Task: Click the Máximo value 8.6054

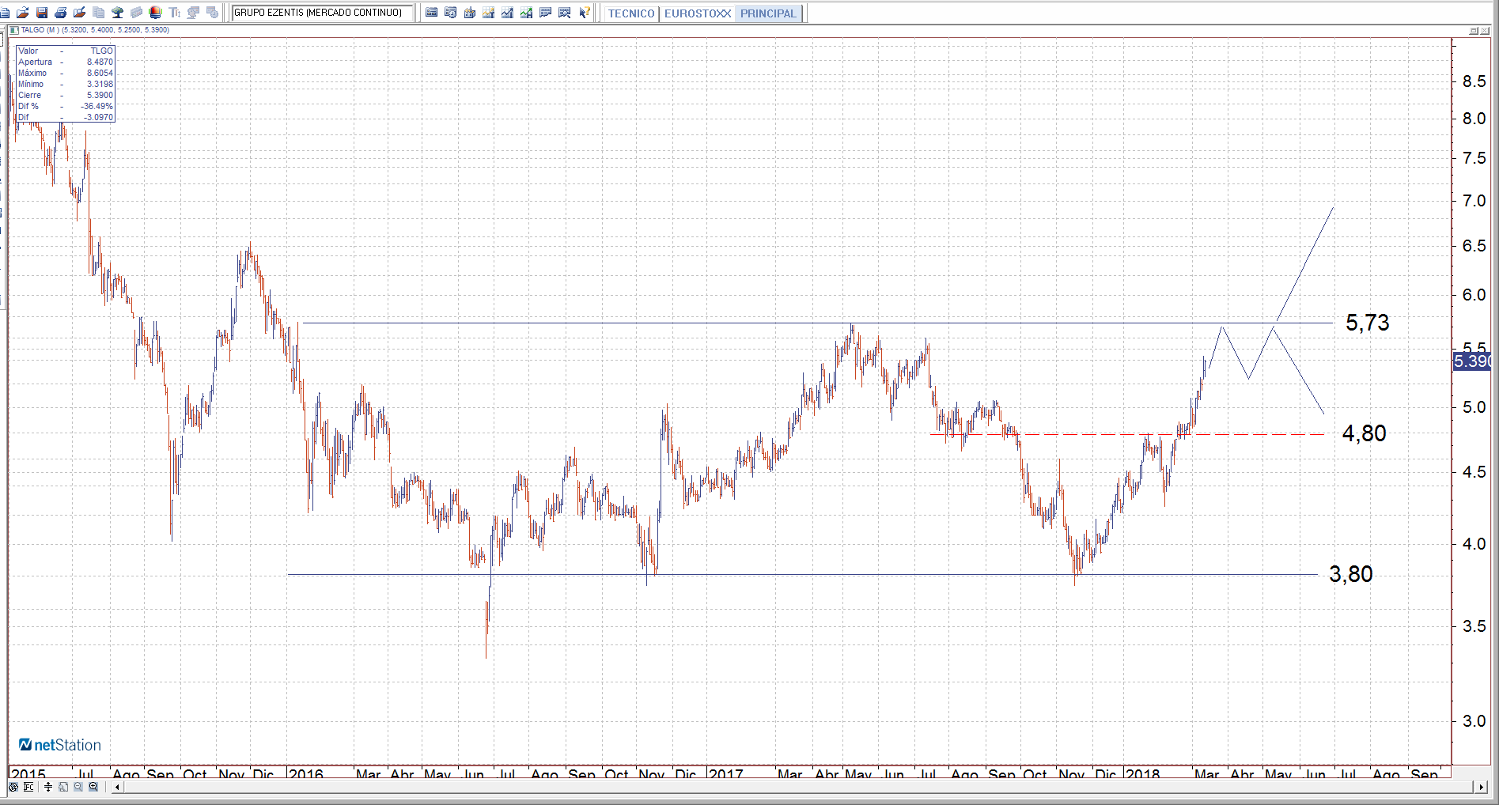Action: [99, 73]
